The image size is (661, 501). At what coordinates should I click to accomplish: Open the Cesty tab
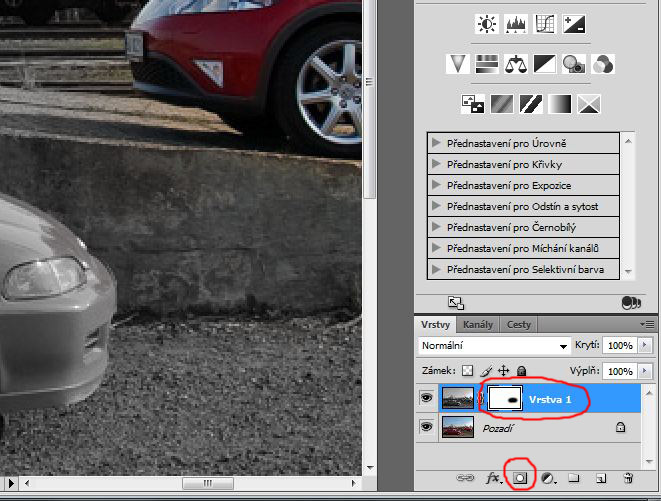point(518,325)
